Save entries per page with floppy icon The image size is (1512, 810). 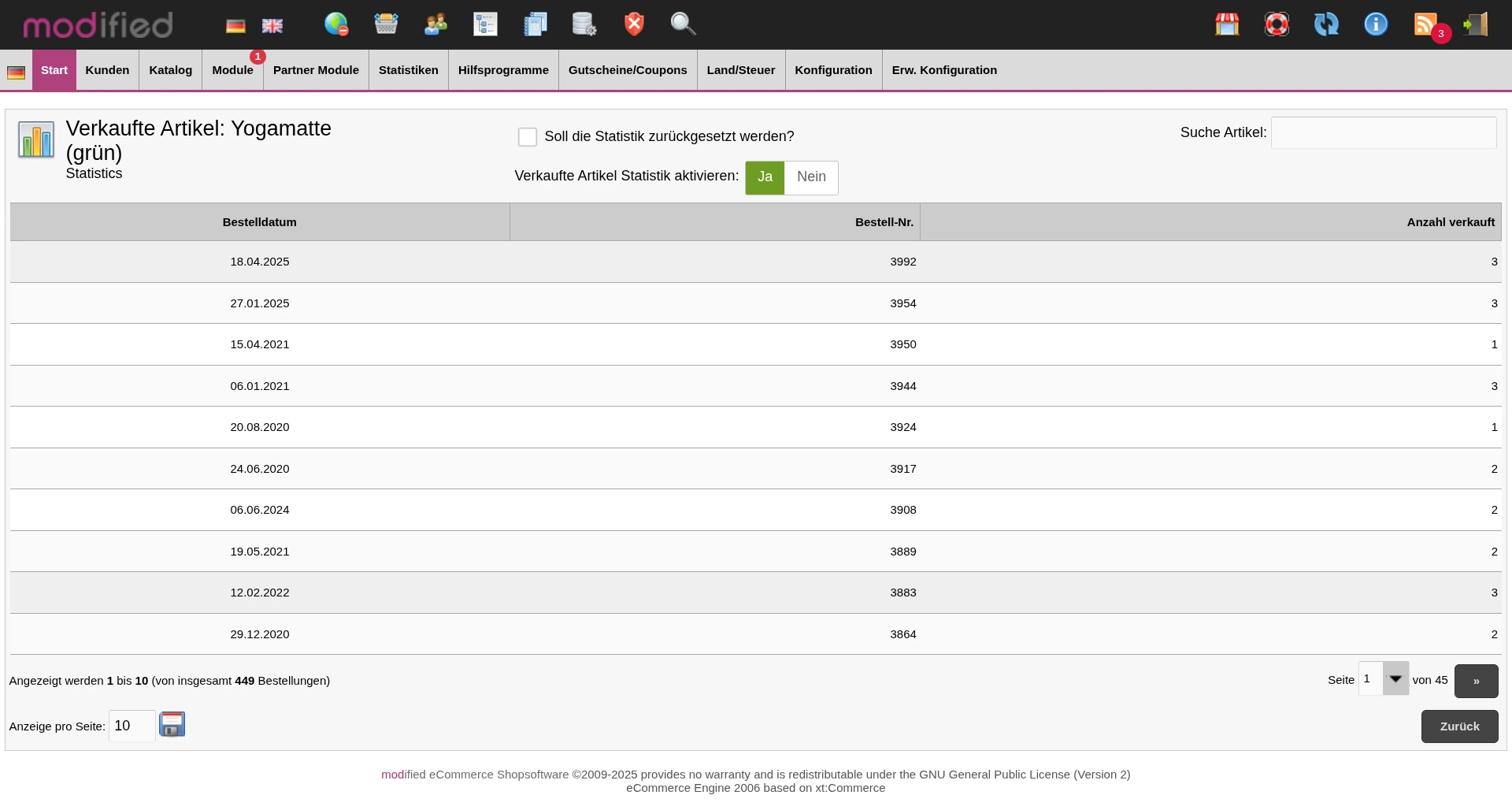point(172,724)
